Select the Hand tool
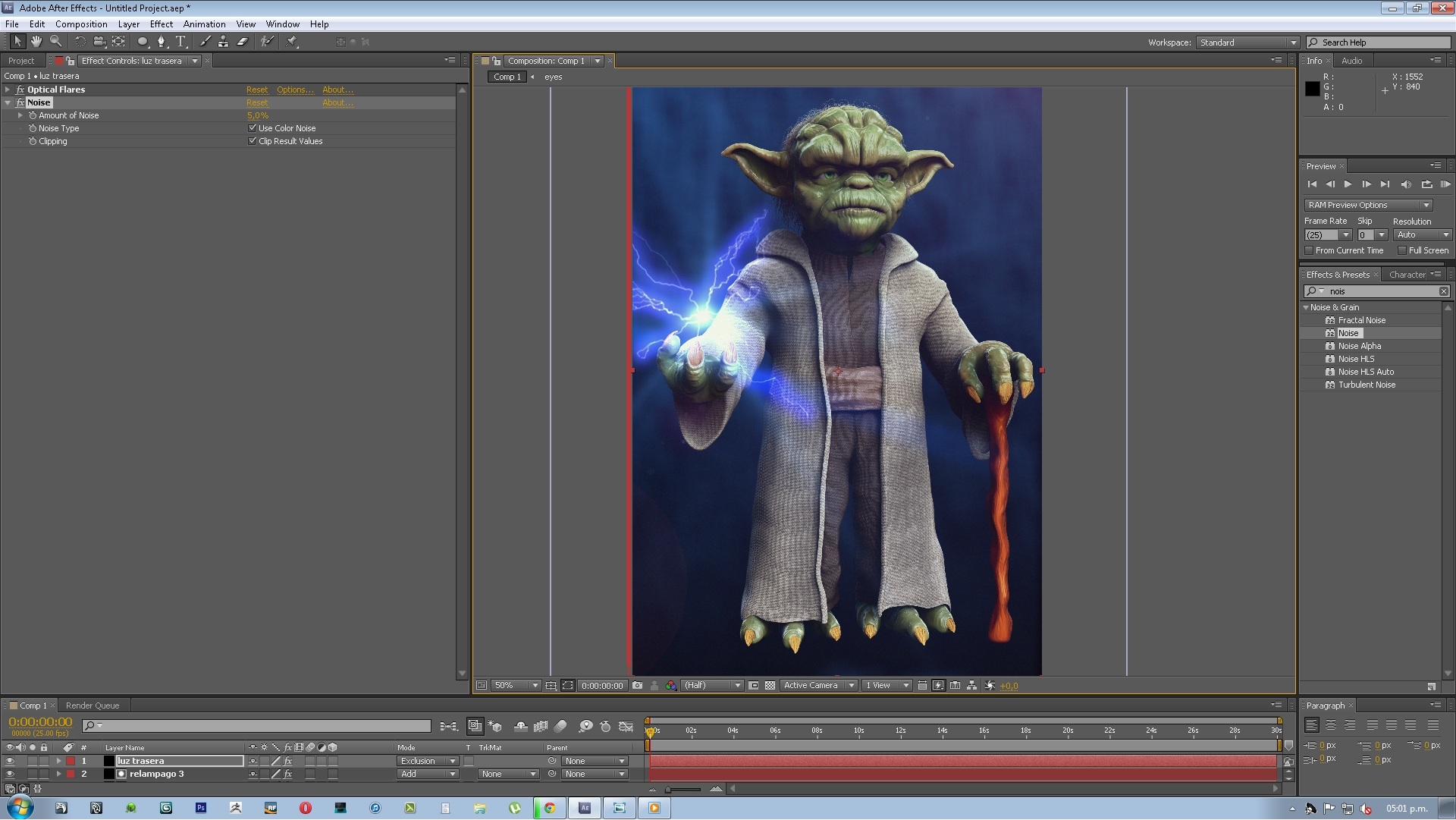The width and height of the screenshot is (1456, 820). point(36,42)
